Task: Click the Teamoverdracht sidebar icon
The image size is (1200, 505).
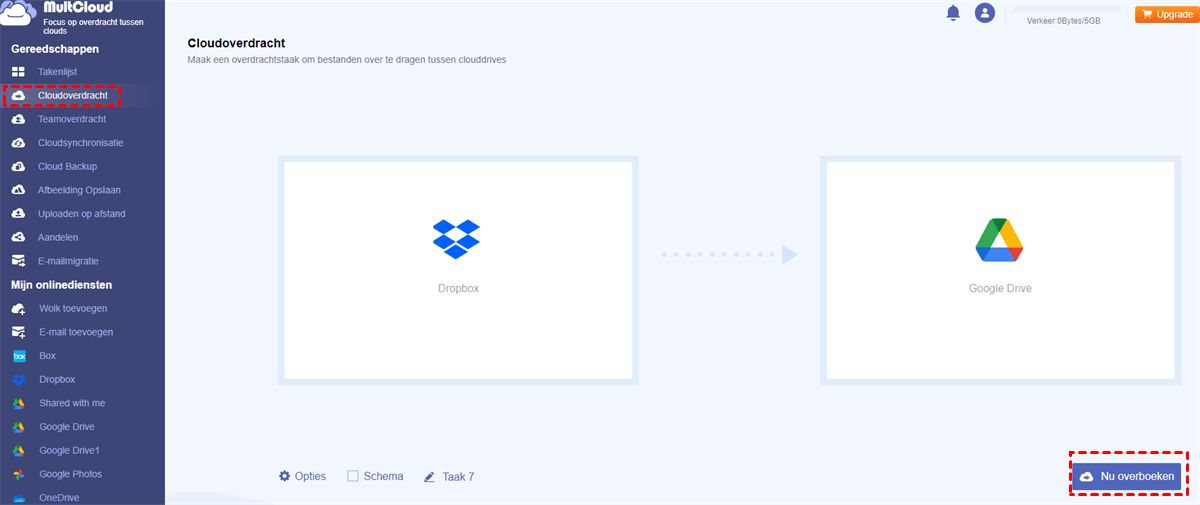Action: click(x=18, y=119)
